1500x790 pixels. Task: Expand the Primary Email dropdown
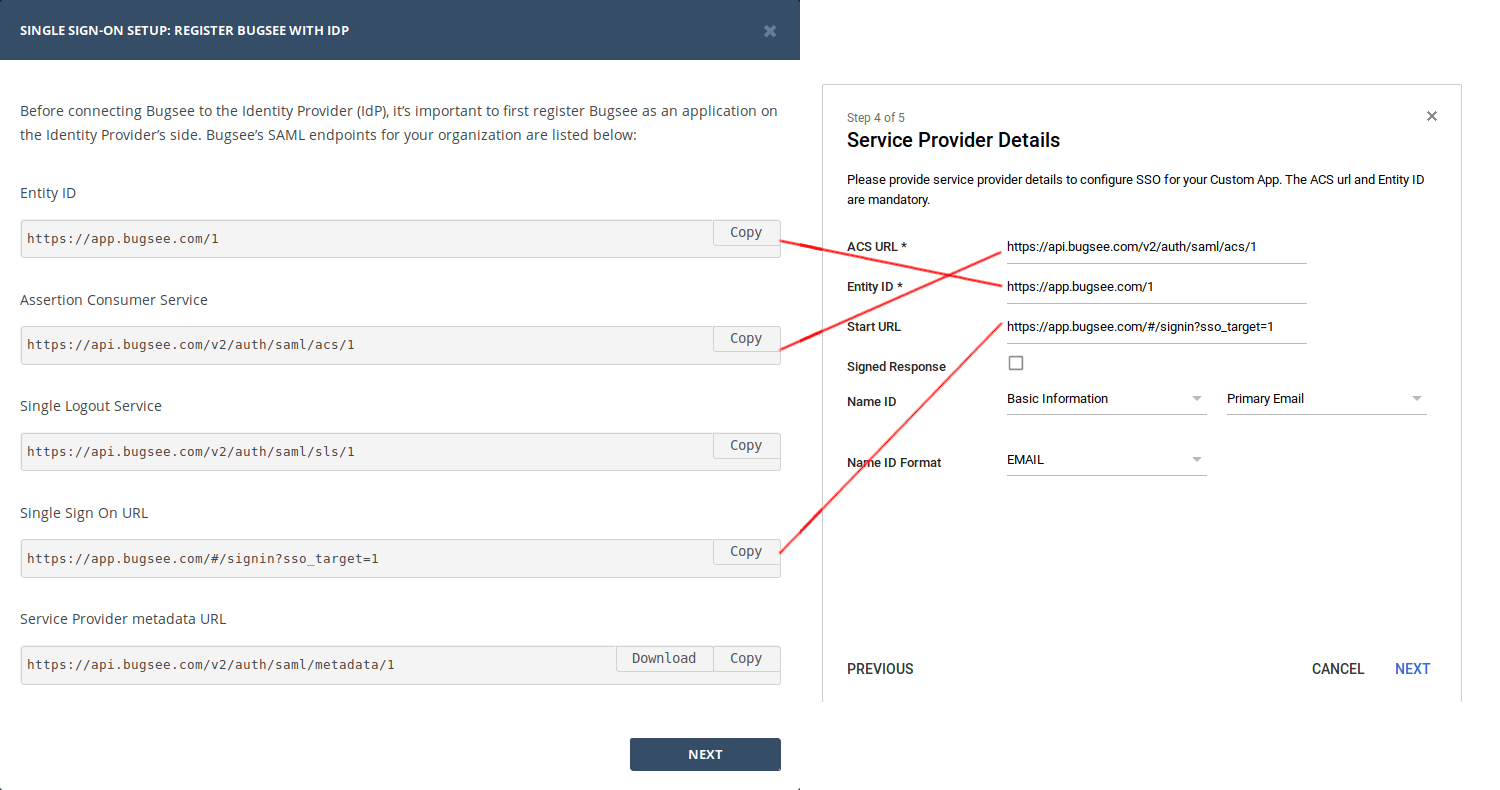(x=1325, y=399)
